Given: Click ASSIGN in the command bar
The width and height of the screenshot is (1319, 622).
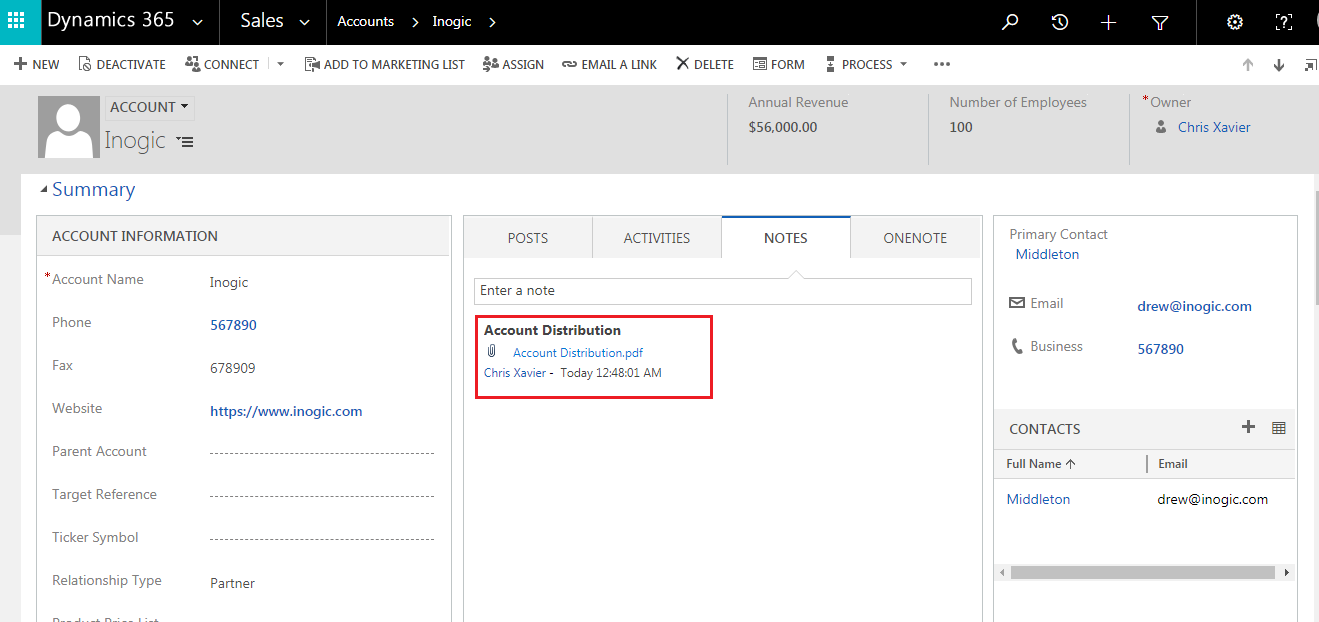Looking at the screenshot, I should pyautogui.click(x=513, y=64).
